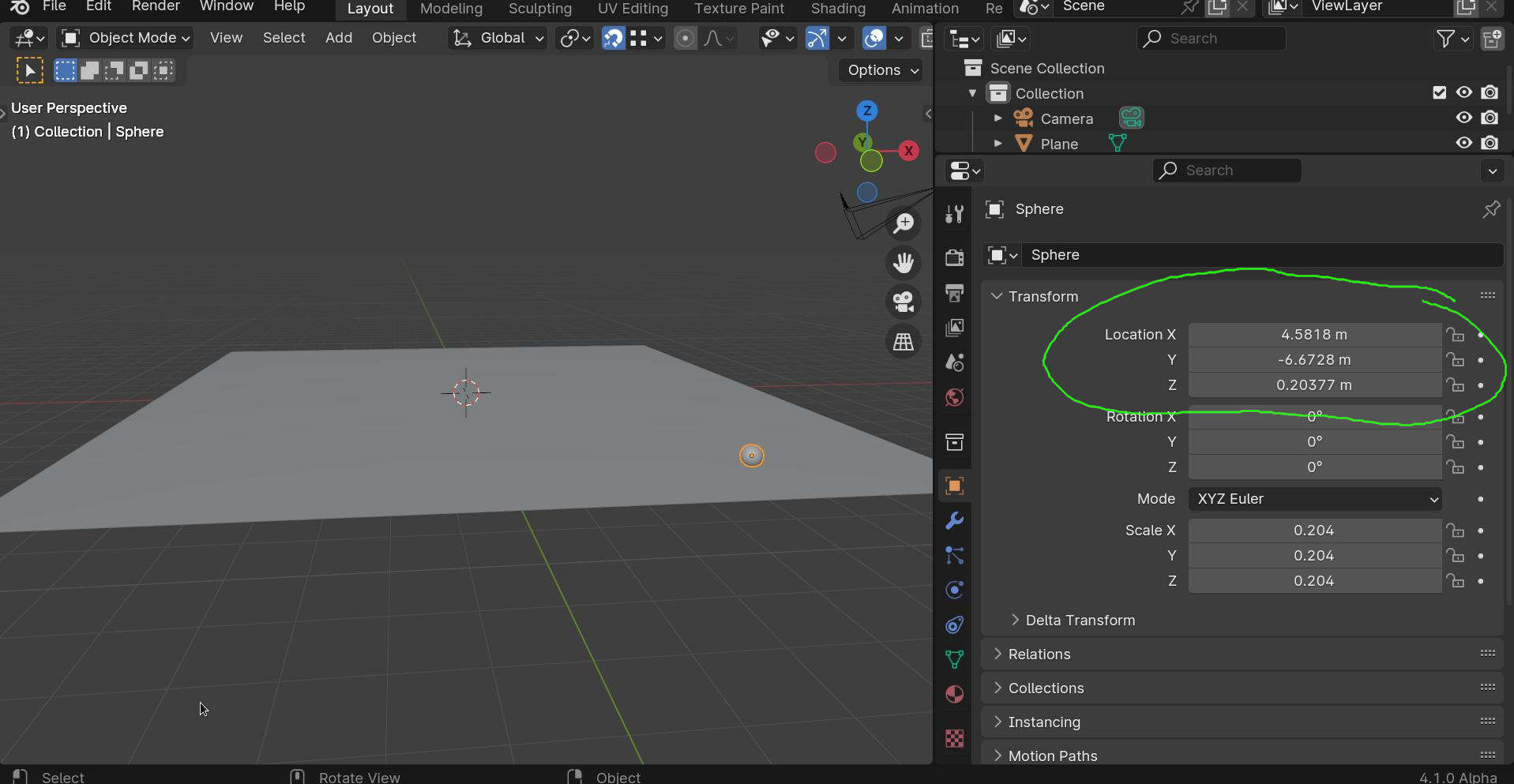Open the View Layer properties tab
Image resolution: width=1514 pixels, height=784 pixels.
(x=954, y=328)
